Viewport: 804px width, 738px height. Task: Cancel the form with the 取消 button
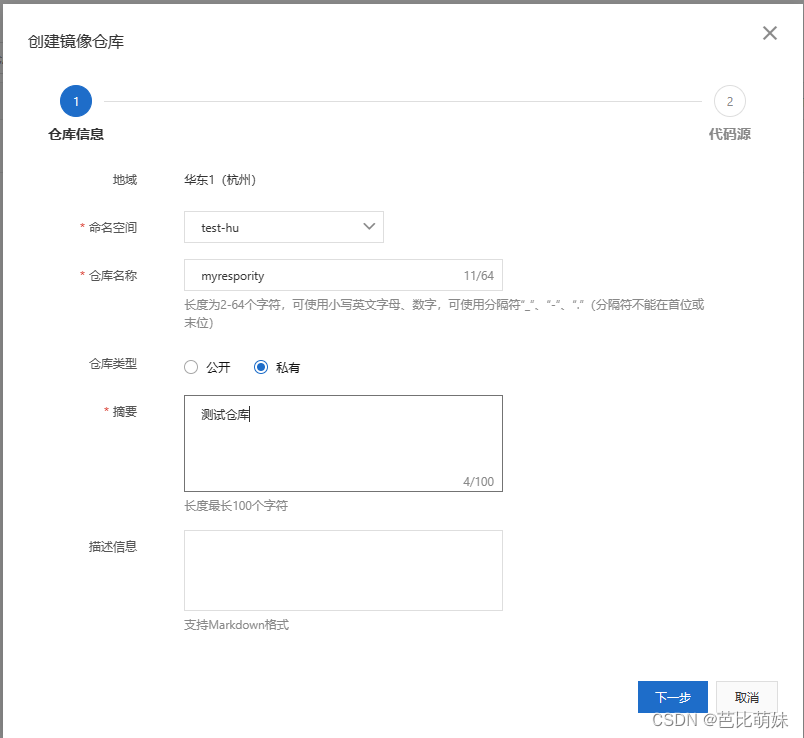click(746, 697)
